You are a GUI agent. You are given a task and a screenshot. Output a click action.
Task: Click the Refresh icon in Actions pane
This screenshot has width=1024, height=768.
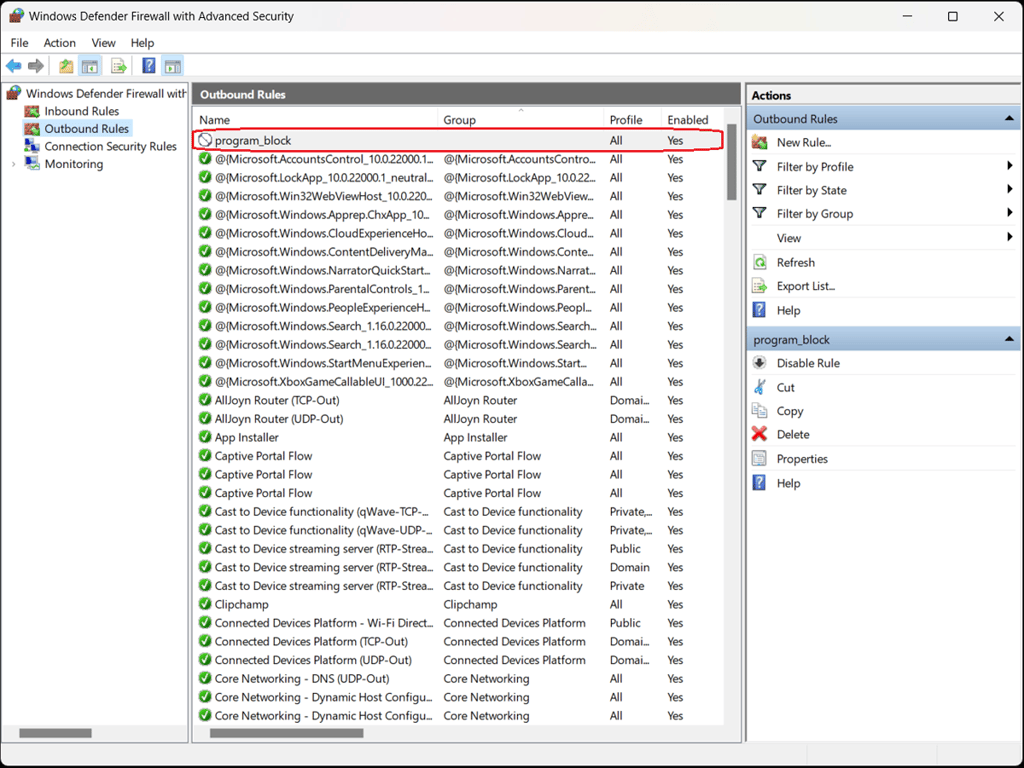[760, 262]
